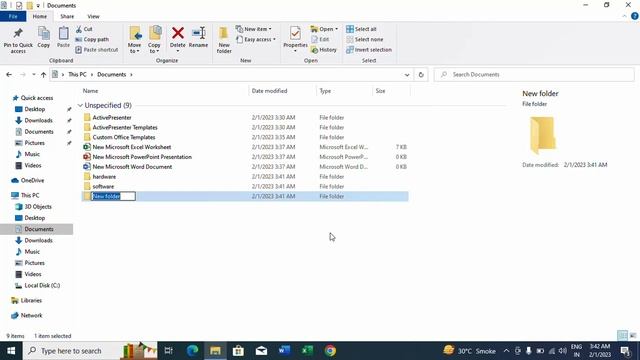The image size is (640, 360).
Task: Sort by Date modified column header
Action: pos(282,91)
